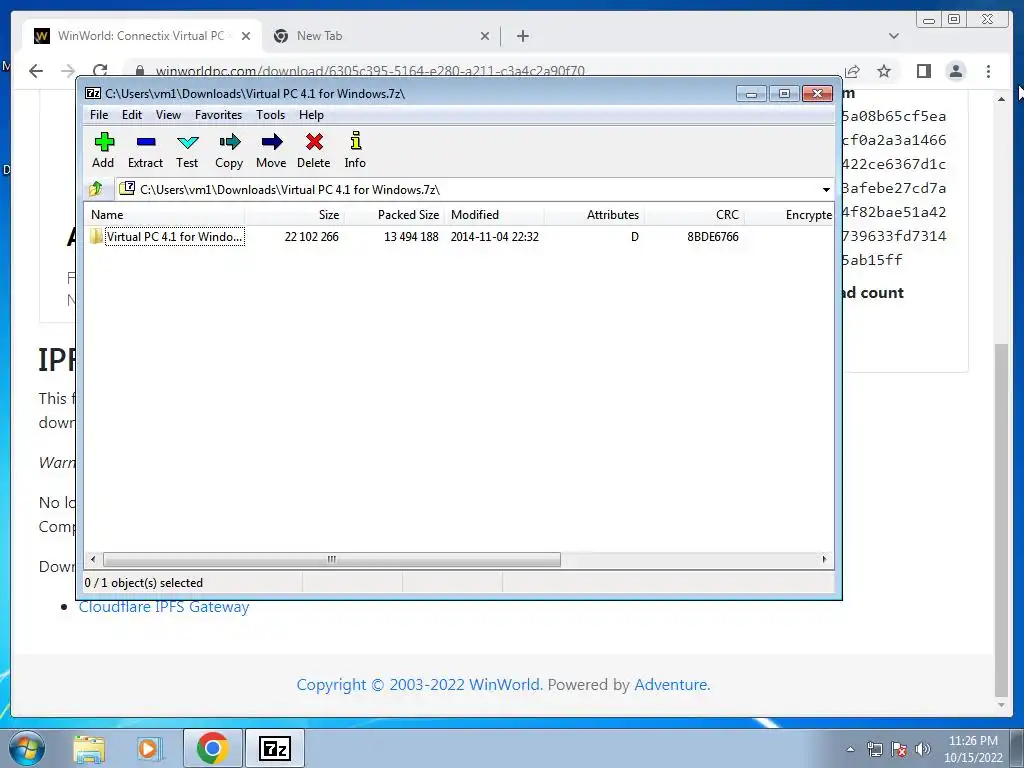Click the 2014-11-04 22:32 modified date
Viewport: 1024px width, 768px height.
click(494, 237)
